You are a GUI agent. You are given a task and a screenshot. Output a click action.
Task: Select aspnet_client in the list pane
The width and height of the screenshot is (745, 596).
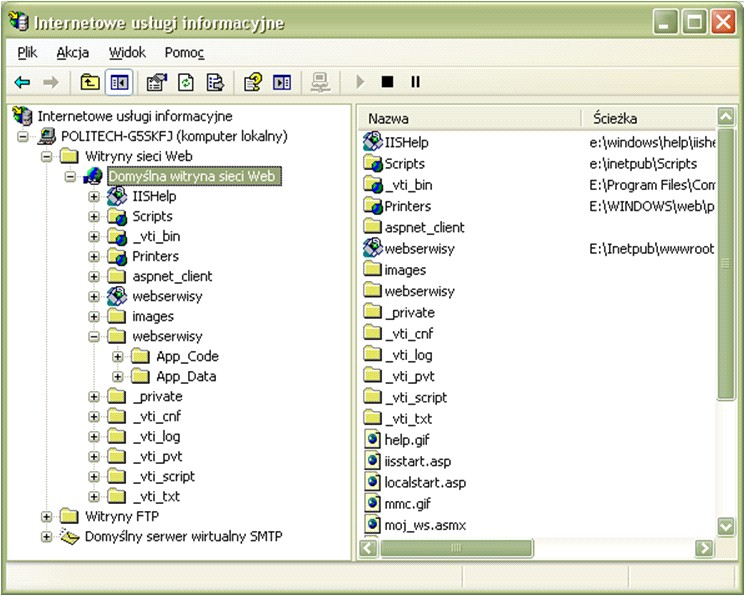pyautogui.click(x=414, y=227)
